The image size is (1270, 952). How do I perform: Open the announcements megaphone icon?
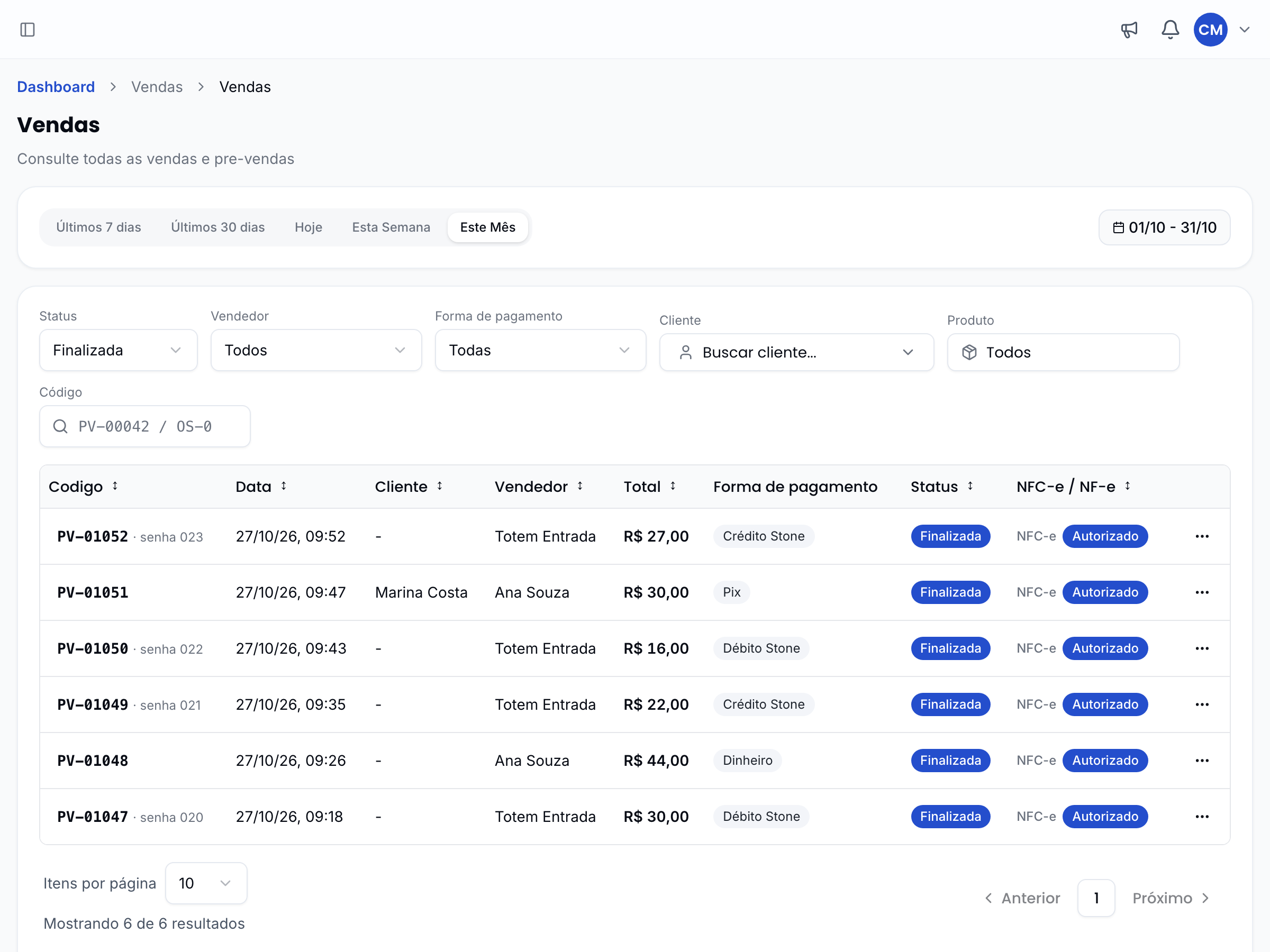(1129, 29)
